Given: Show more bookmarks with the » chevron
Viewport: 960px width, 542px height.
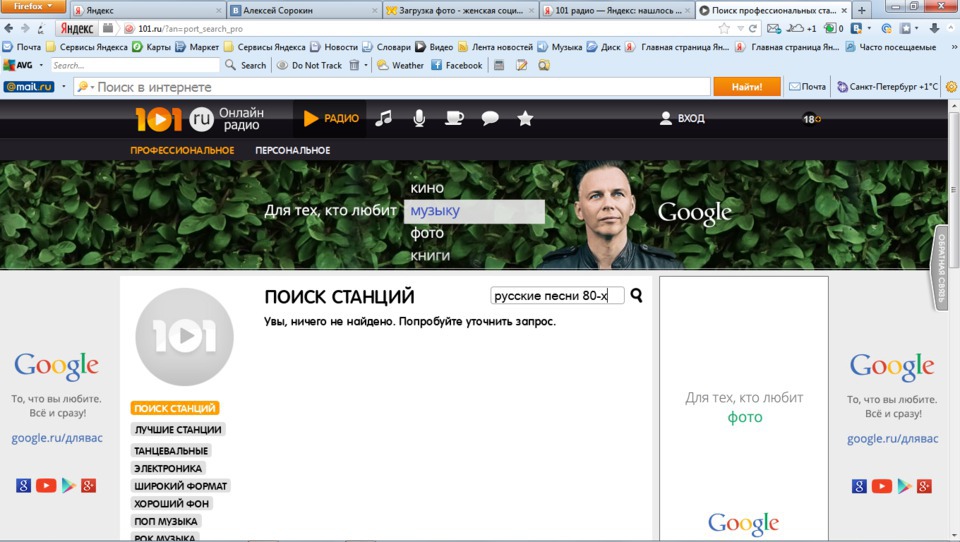Looking at the screenshot, I should (953, 47).
